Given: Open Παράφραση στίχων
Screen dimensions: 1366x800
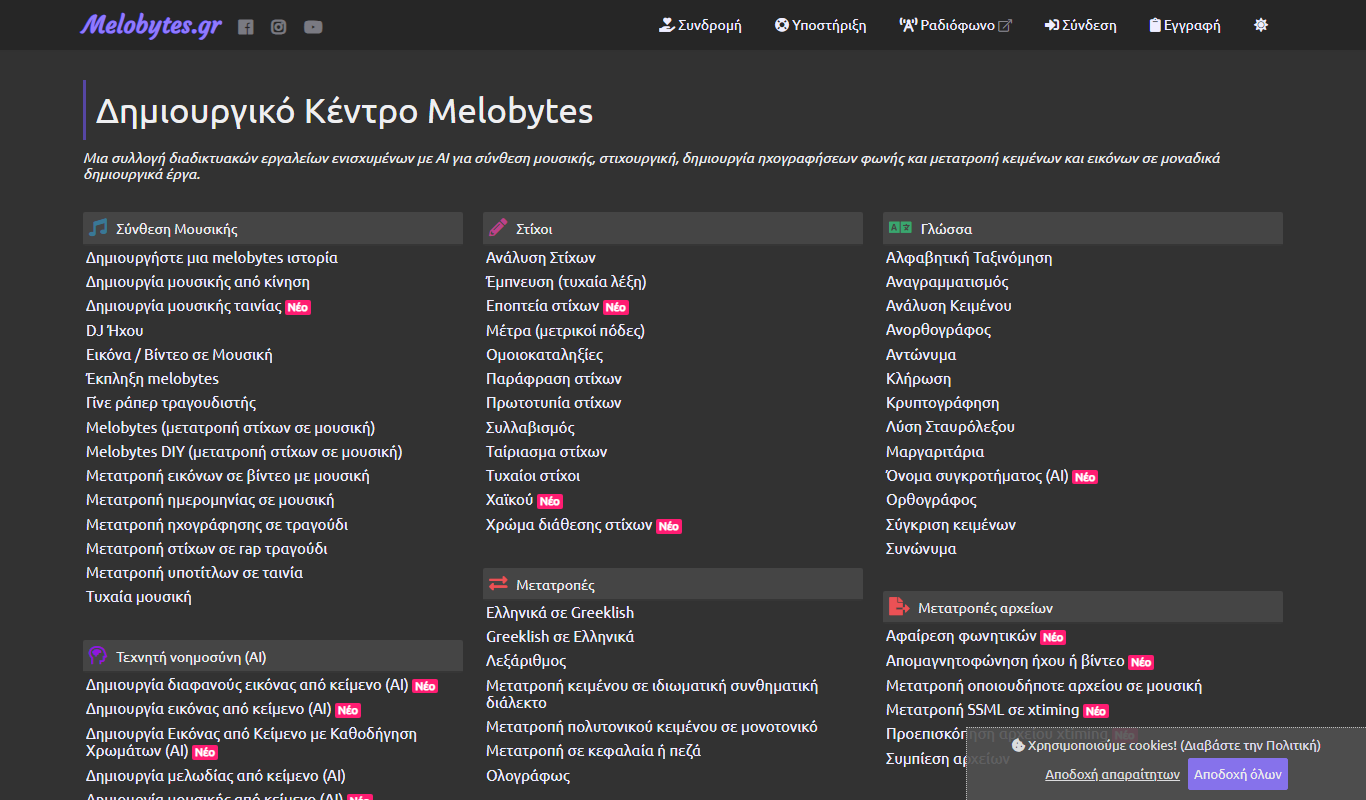Looking at the screenshot, I should tap(554, 378).
